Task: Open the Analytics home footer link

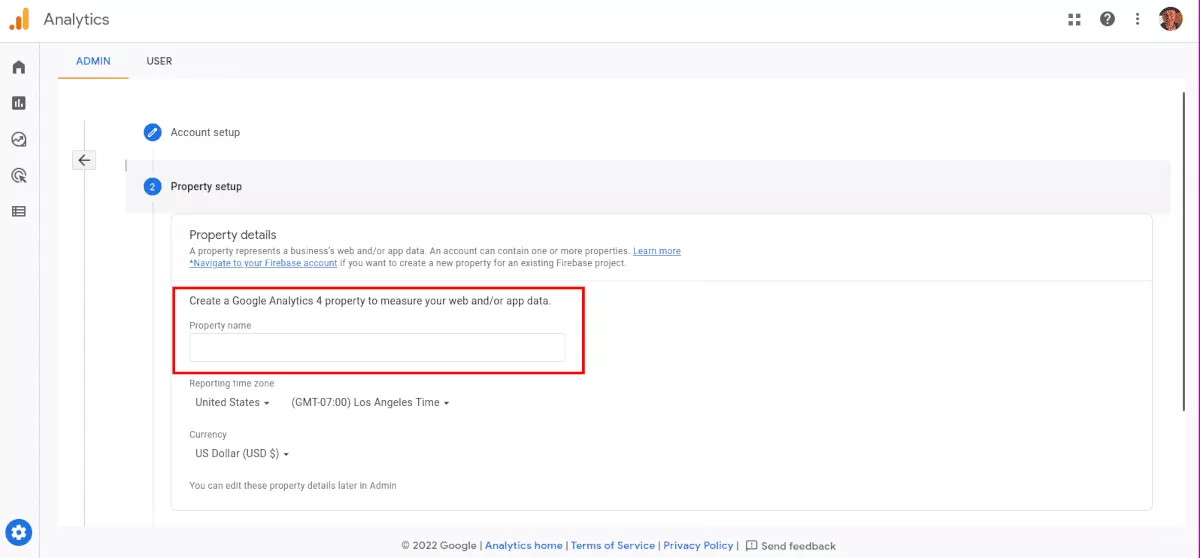Action: tap(524, 546)
